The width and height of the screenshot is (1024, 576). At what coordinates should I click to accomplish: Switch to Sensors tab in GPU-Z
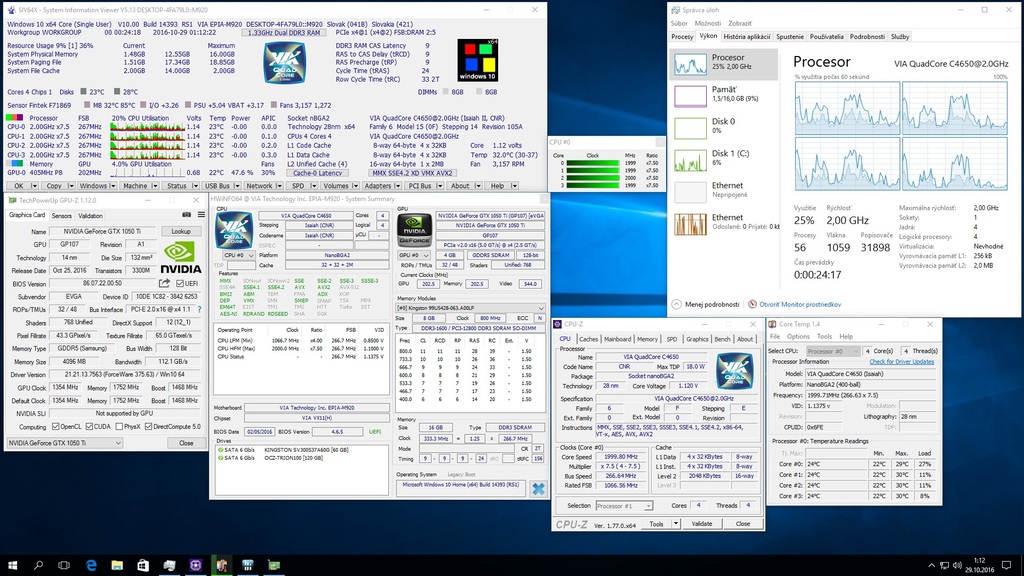[x=61, y=216]
